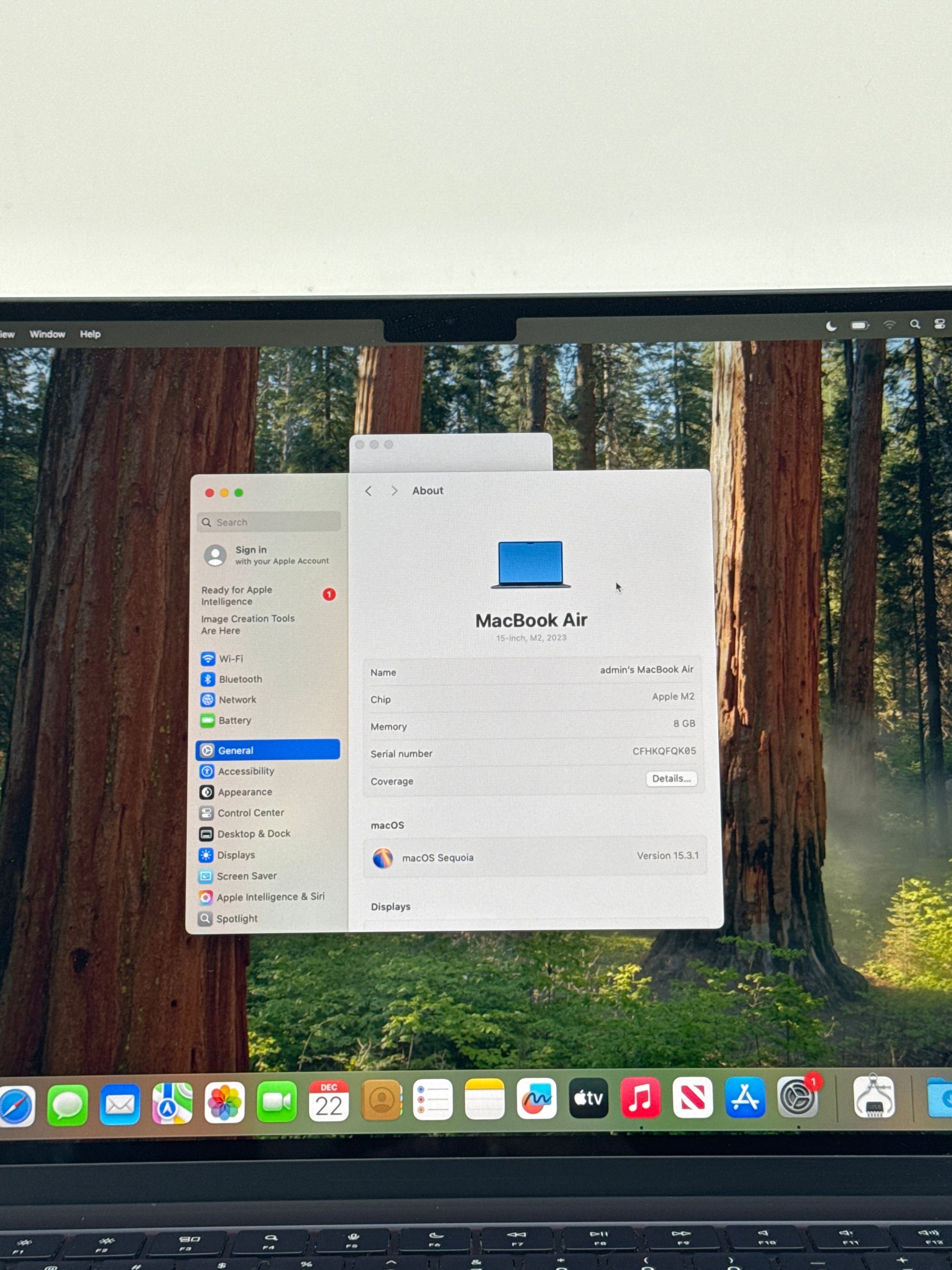This screenshot has width=952, height=1270.
Task: Open the Window menu
Action: [x=47, y=334]
